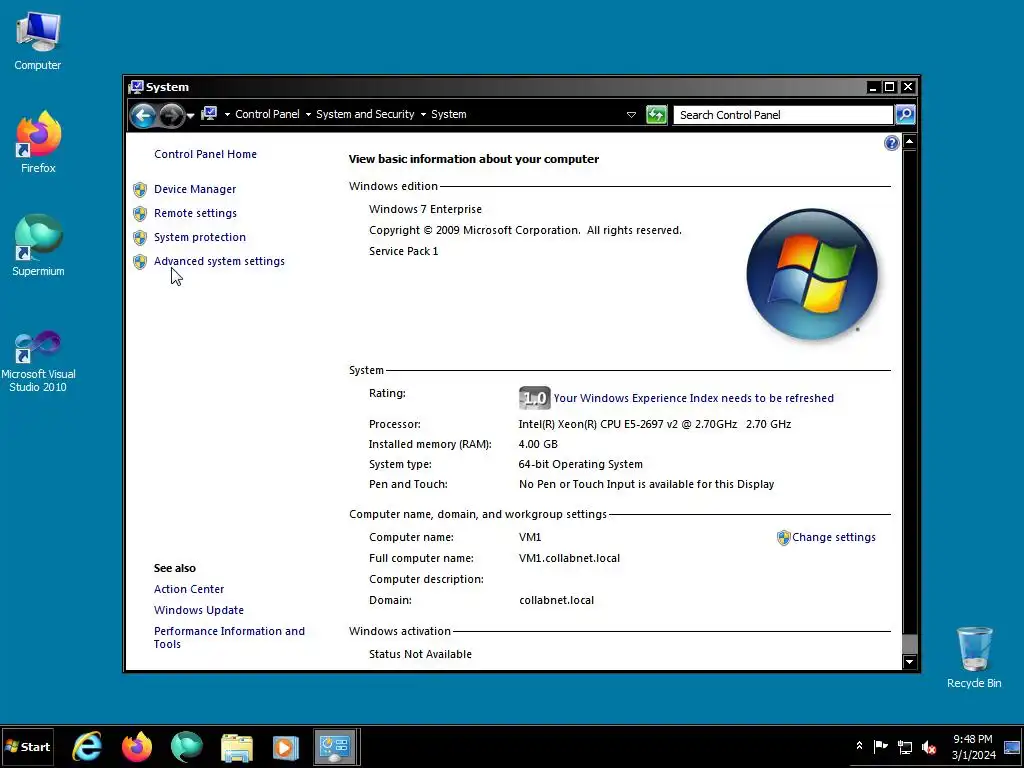Open Microsoft Visual Studio 2010 shortcut
1024x768 pixels.
38,360
